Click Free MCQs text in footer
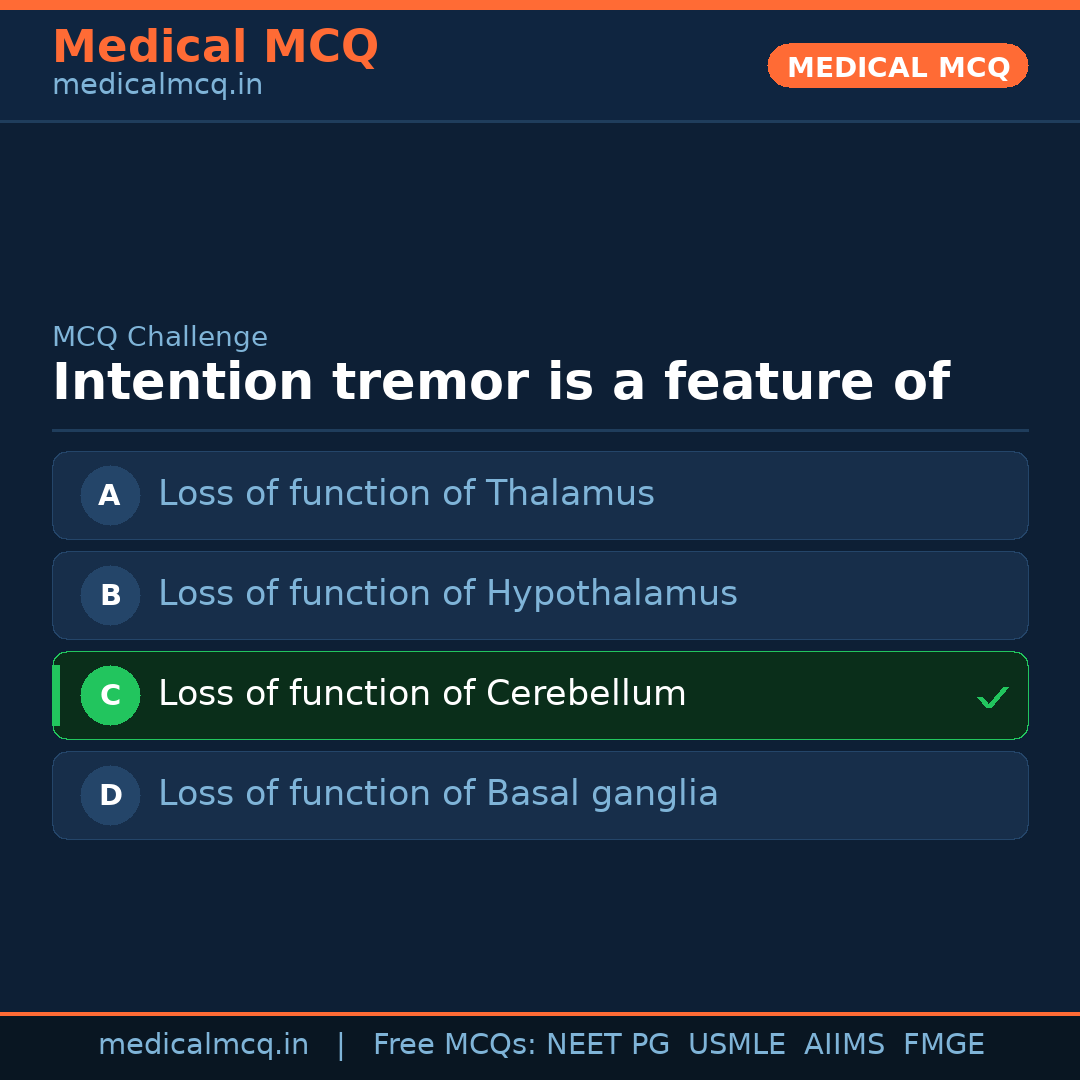The image size is (1080, 1080). (x=454, y=1045)
